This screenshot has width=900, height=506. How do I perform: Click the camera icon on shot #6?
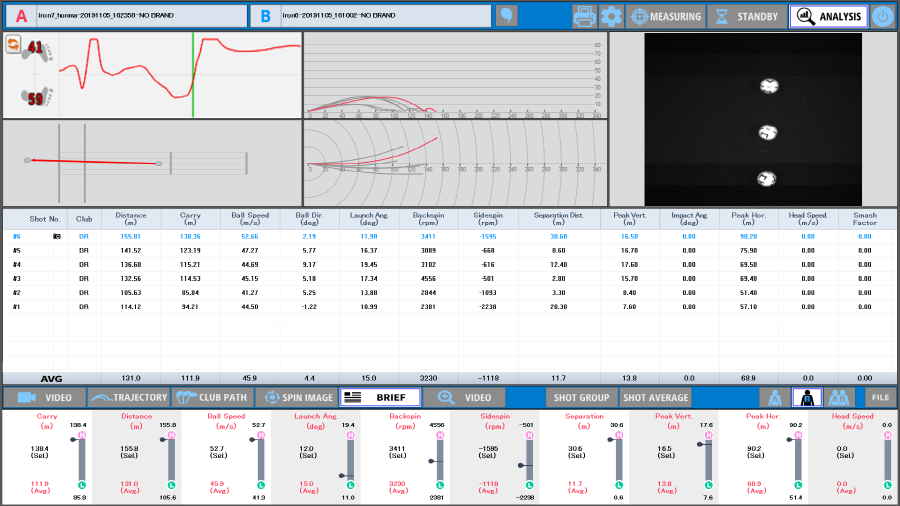[57, 236]
